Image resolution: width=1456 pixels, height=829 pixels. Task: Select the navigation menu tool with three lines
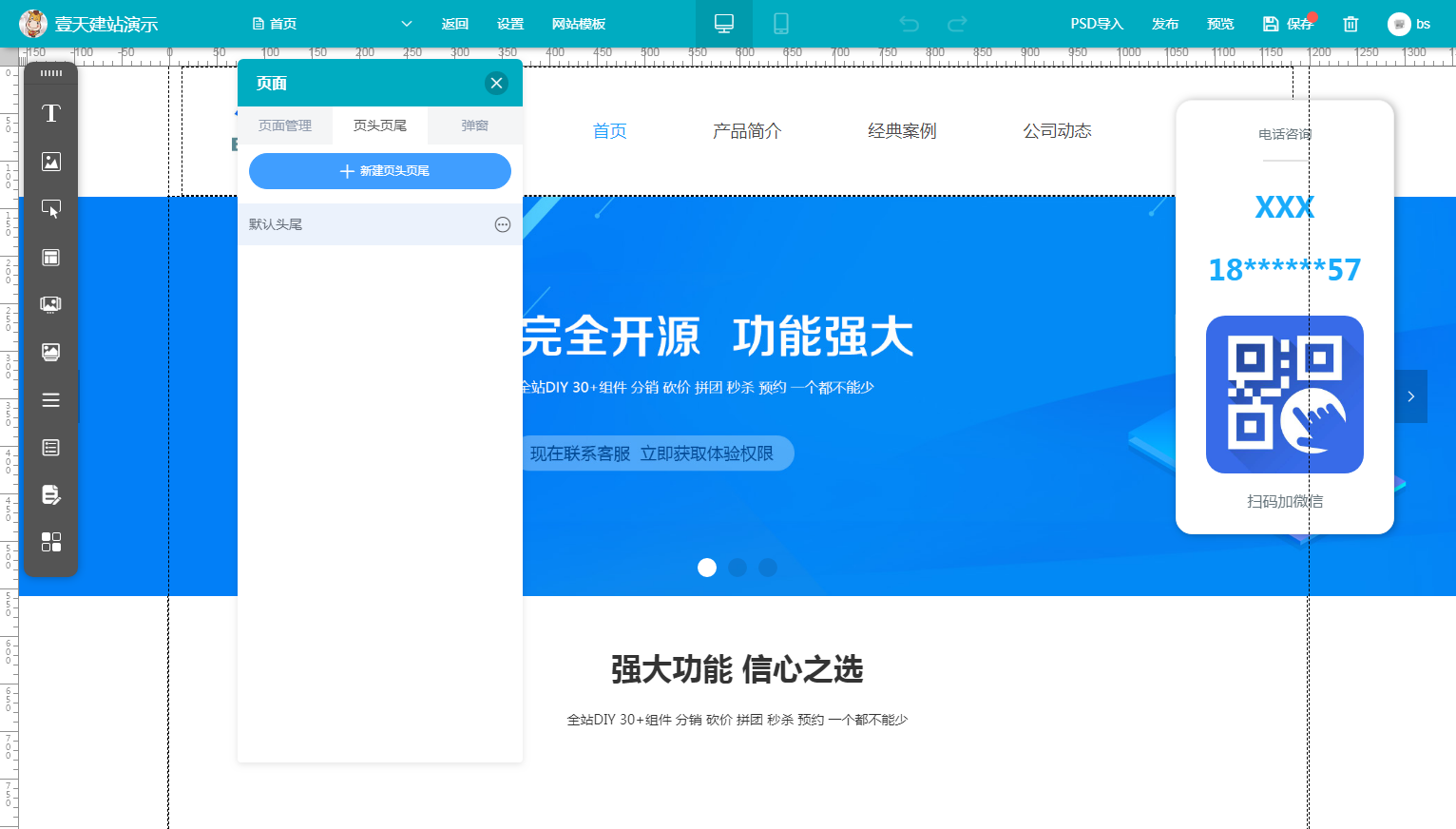click(x=51, y=399)
